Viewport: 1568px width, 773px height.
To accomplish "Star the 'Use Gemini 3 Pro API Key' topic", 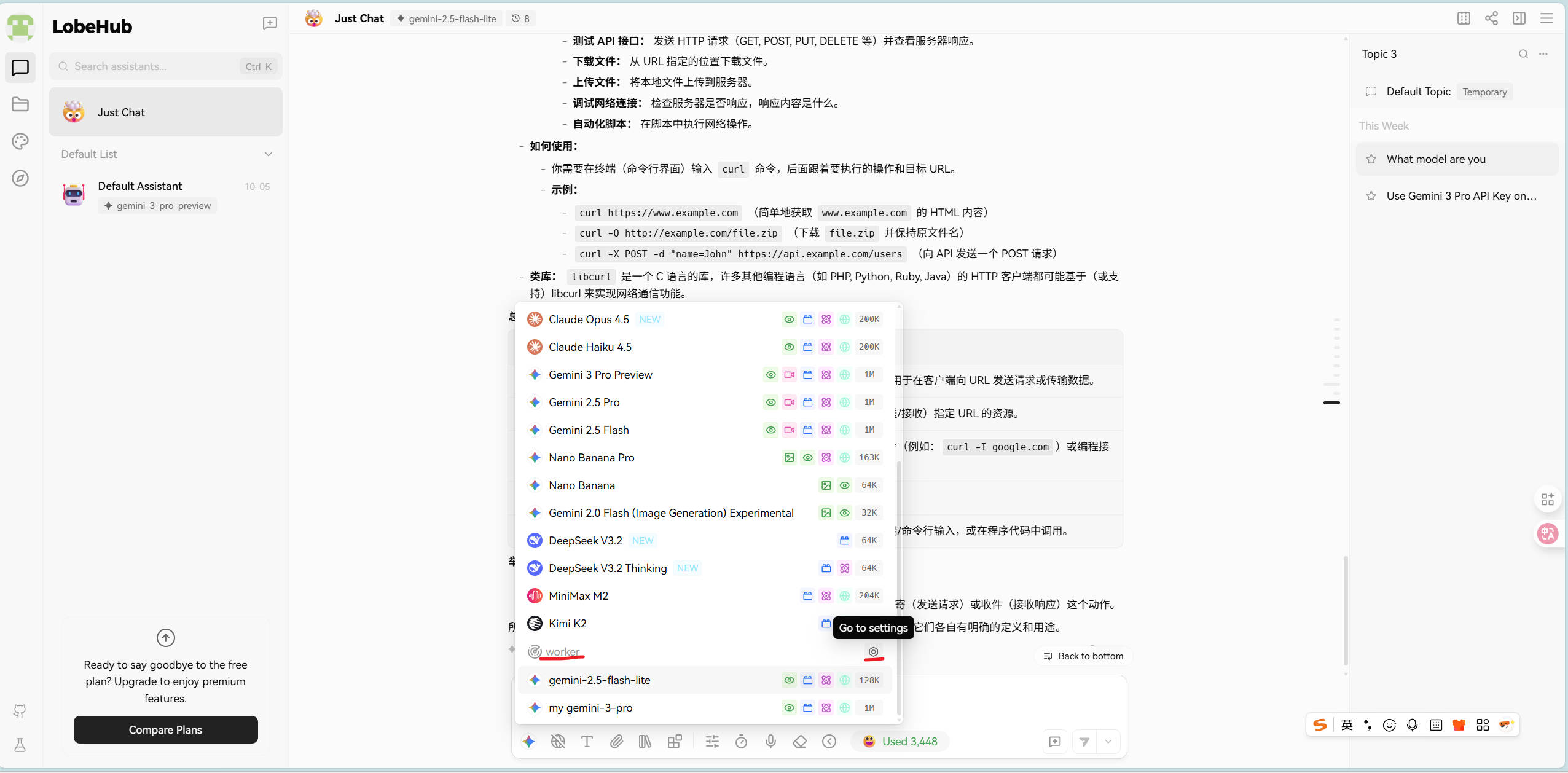I will (x=1371, y=196).
